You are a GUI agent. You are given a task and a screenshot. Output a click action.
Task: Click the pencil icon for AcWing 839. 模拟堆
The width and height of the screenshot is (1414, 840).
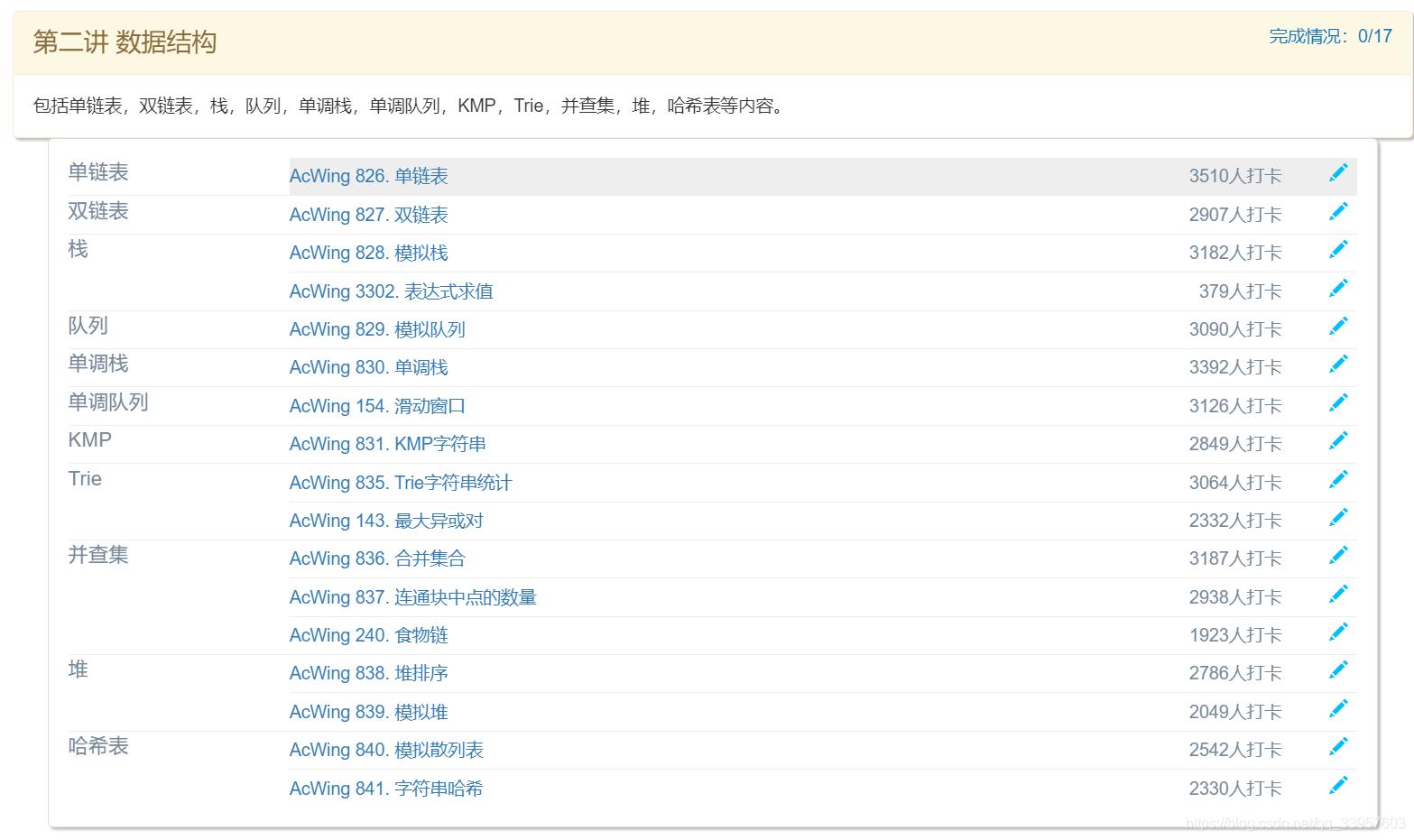1338,708
